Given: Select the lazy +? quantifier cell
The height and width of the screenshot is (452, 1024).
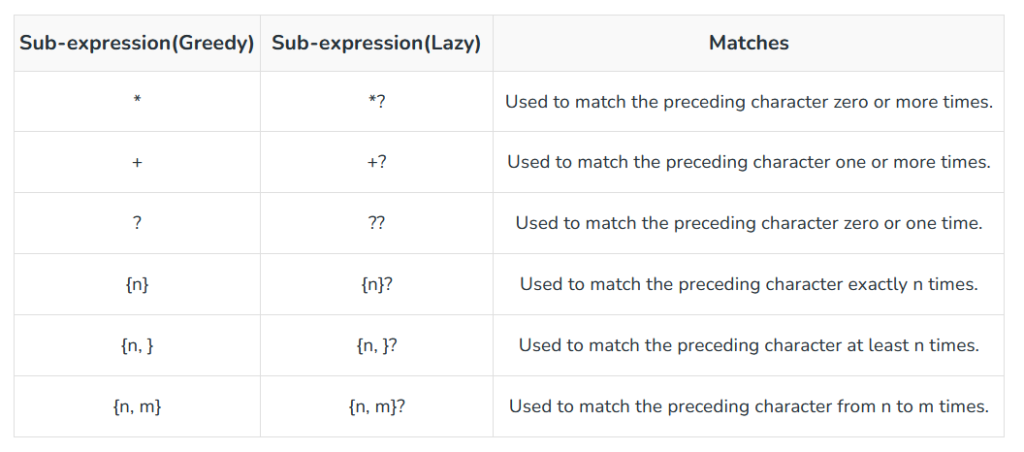Looking at the screenshot, I should (376, 162).
